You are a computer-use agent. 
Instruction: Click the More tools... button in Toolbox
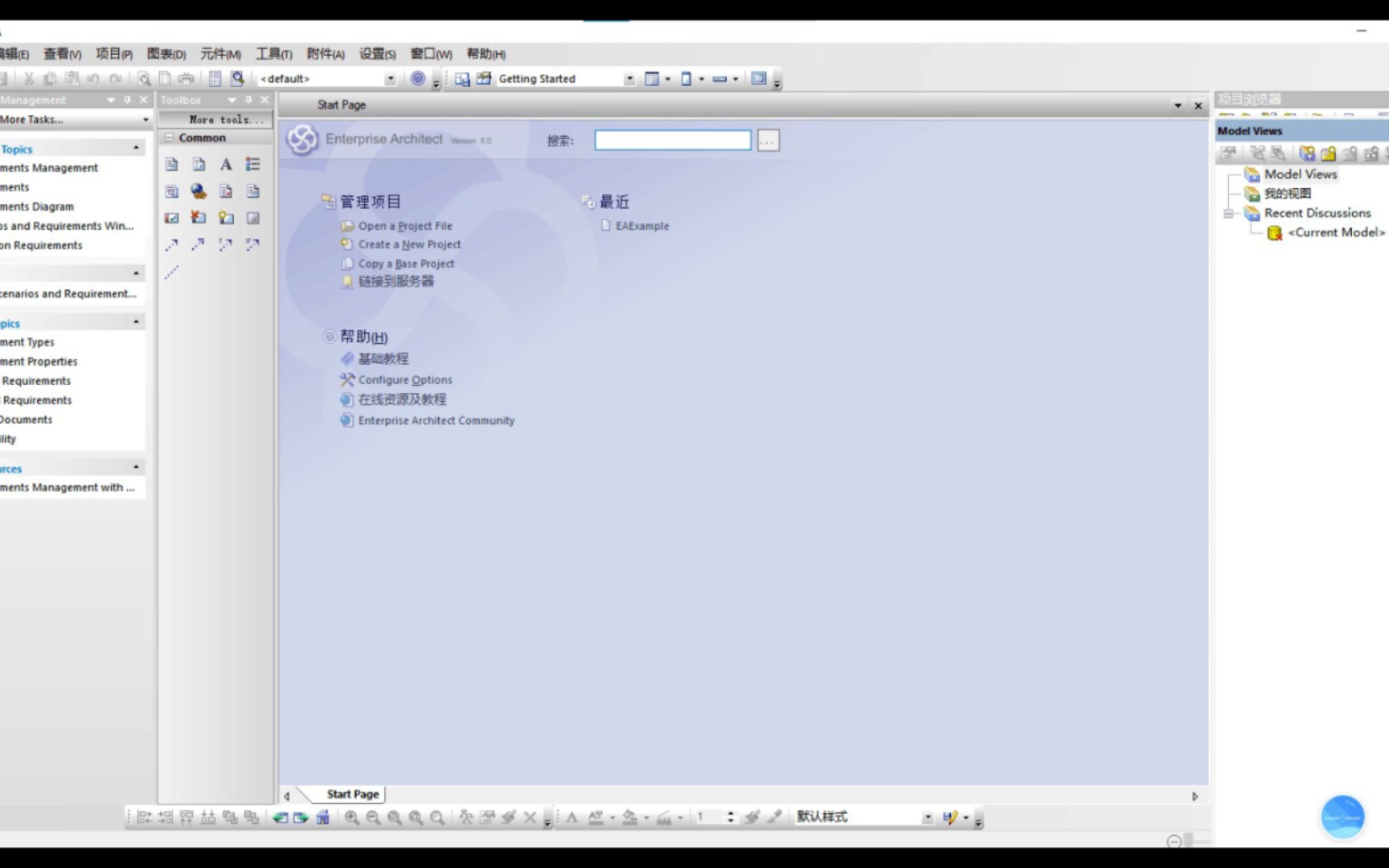(216, 120)
